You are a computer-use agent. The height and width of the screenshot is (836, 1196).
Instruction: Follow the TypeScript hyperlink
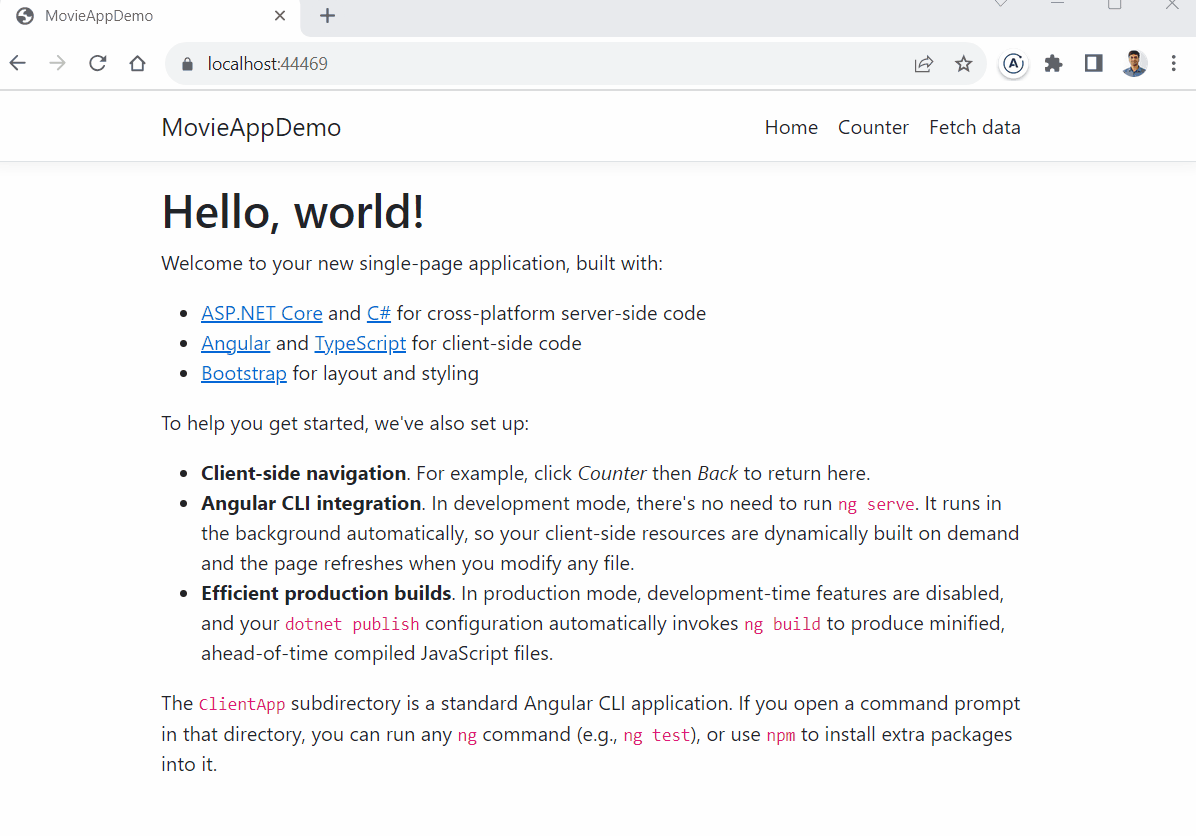point(360,343)
